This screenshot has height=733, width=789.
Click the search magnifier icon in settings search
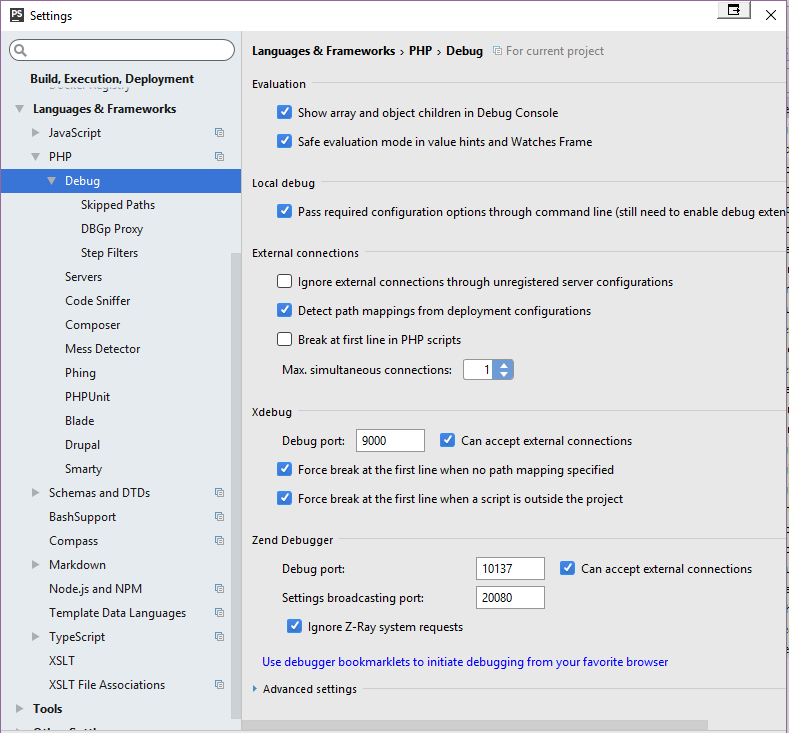(22, 50)
